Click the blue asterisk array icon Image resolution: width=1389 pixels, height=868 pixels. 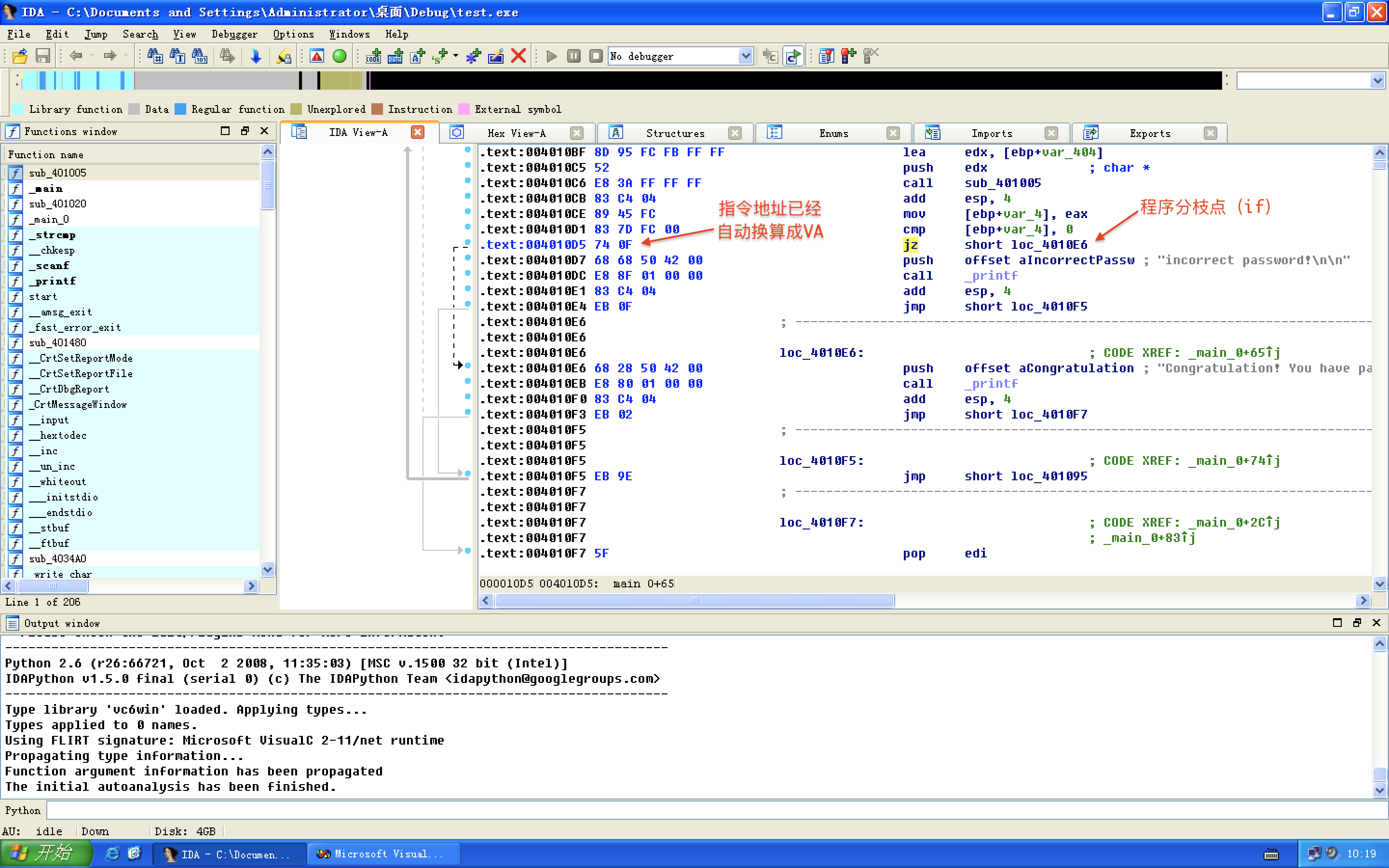click(x=473, y=55)
